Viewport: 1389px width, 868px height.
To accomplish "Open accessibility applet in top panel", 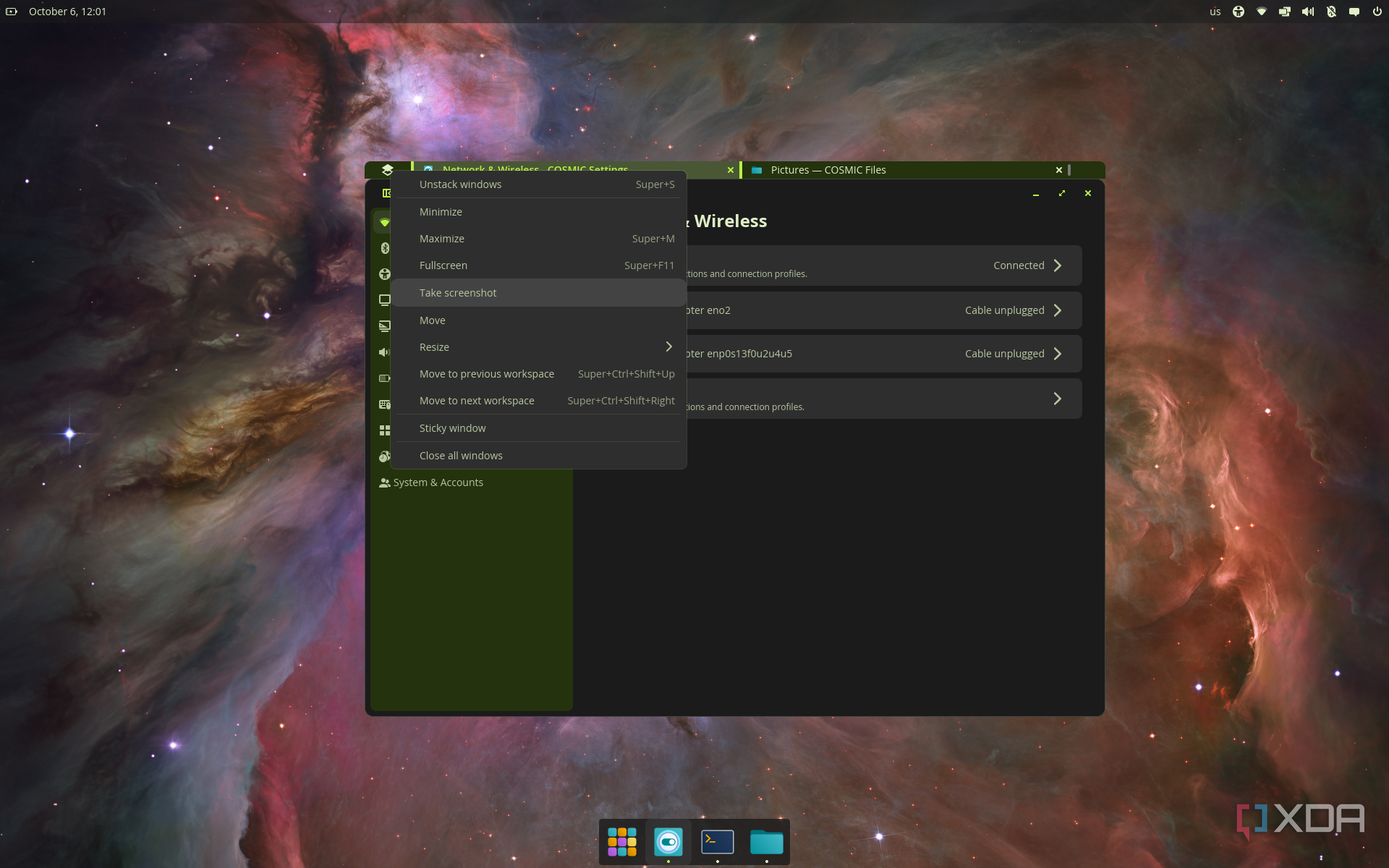I will tap(1239, 12).
